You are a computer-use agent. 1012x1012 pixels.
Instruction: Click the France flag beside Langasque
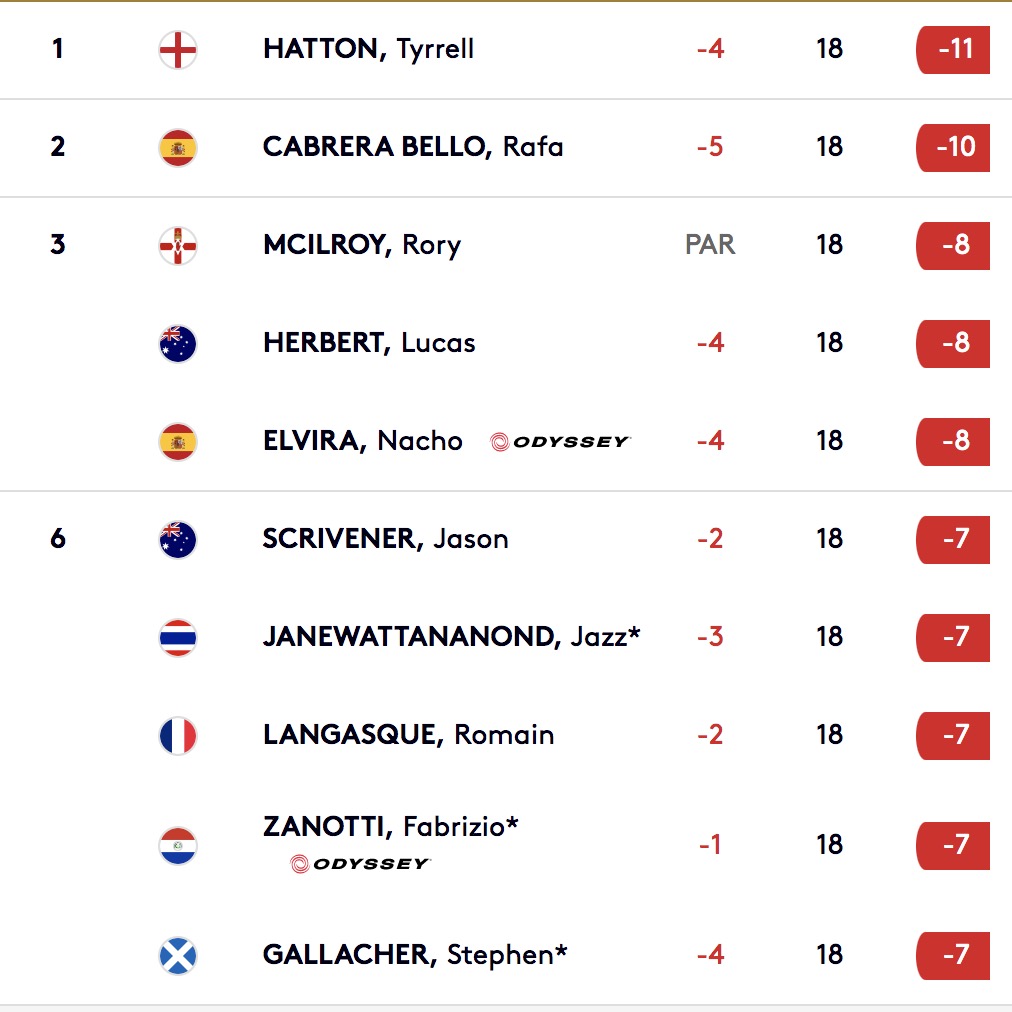pos(177,736)
